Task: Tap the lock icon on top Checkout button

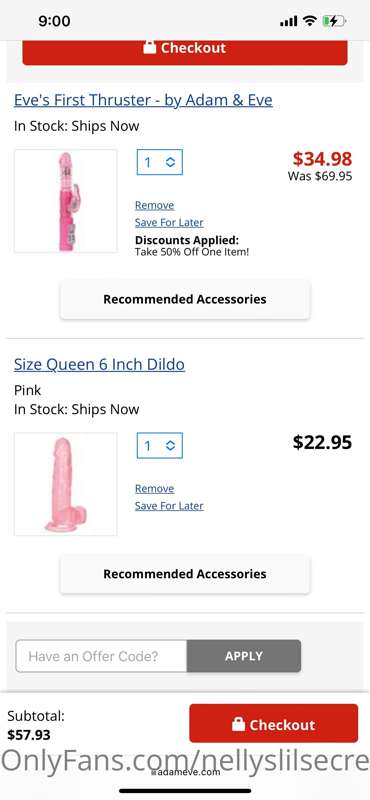Action: (x=149, y=47)
